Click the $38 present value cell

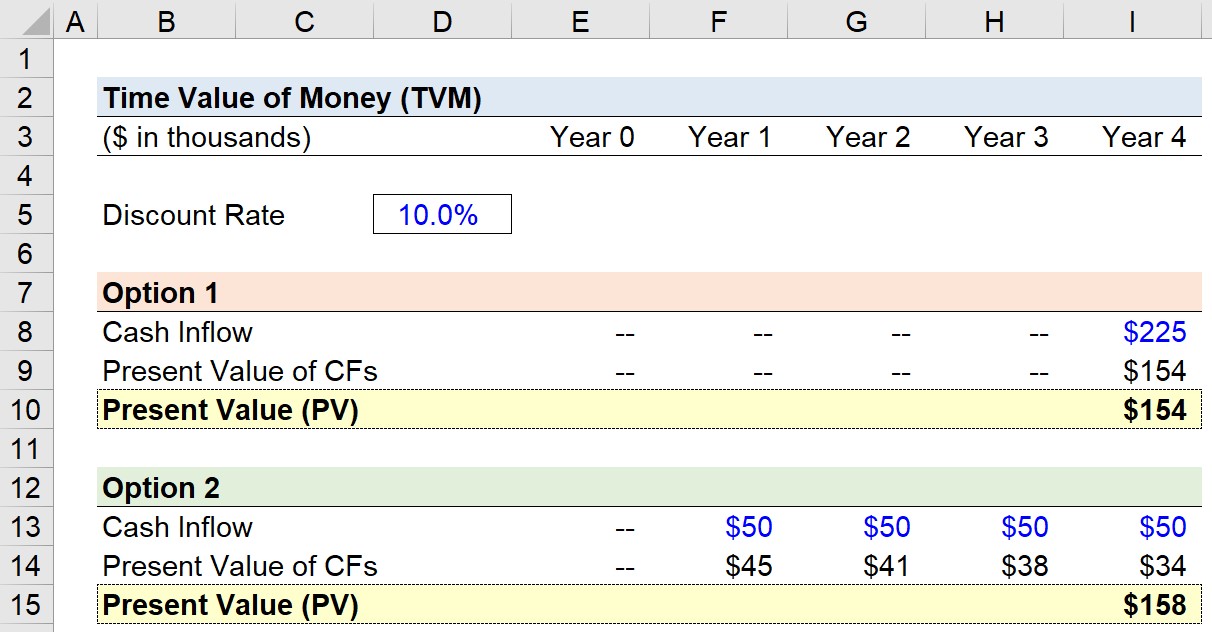[x=1025, y=566]
